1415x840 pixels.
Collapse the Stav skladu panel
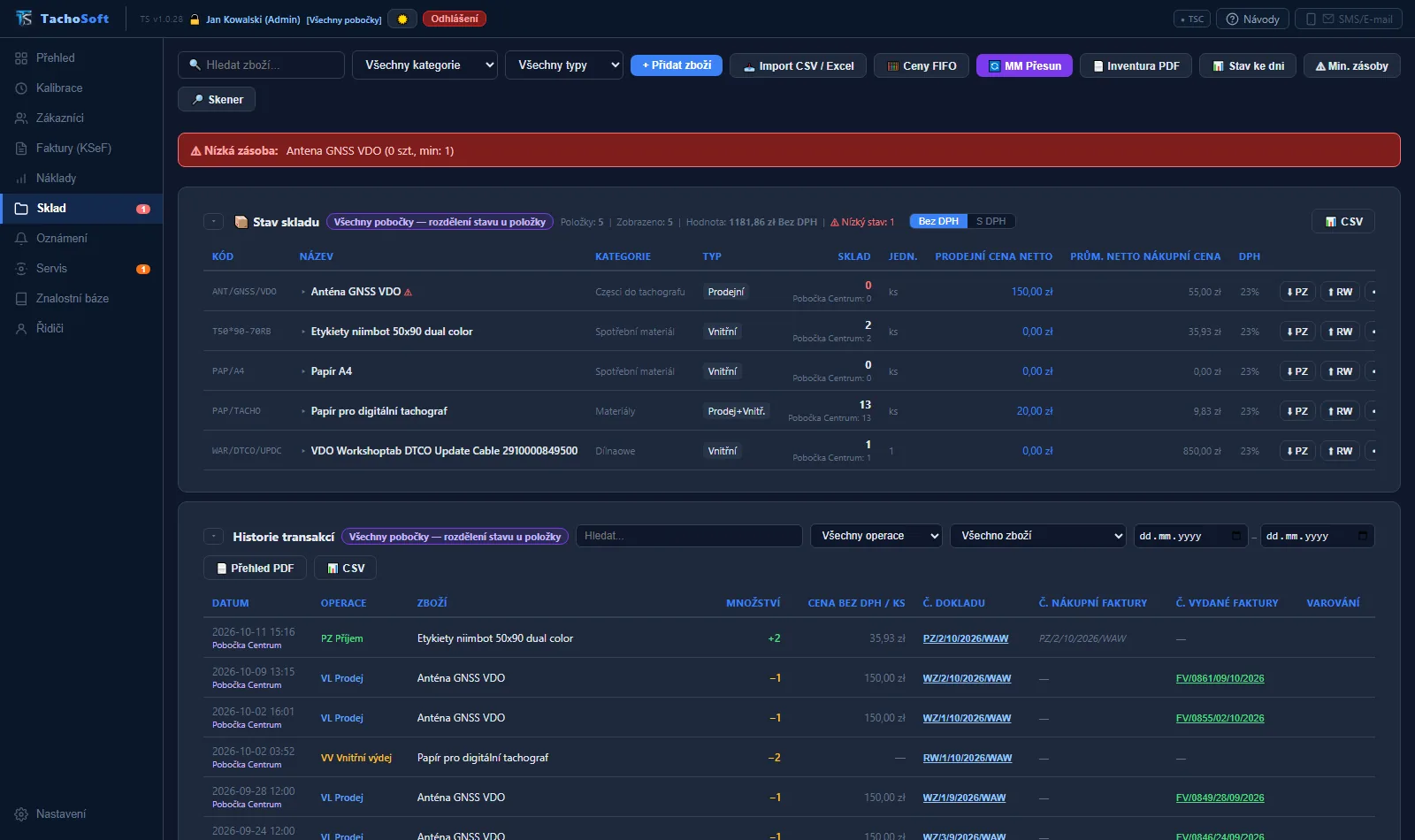(213, 222)
